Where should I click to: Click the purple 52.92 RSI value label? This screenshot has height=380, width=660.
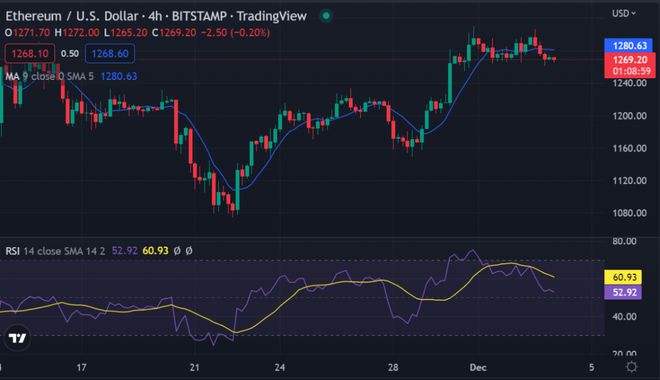click(623, 292)
